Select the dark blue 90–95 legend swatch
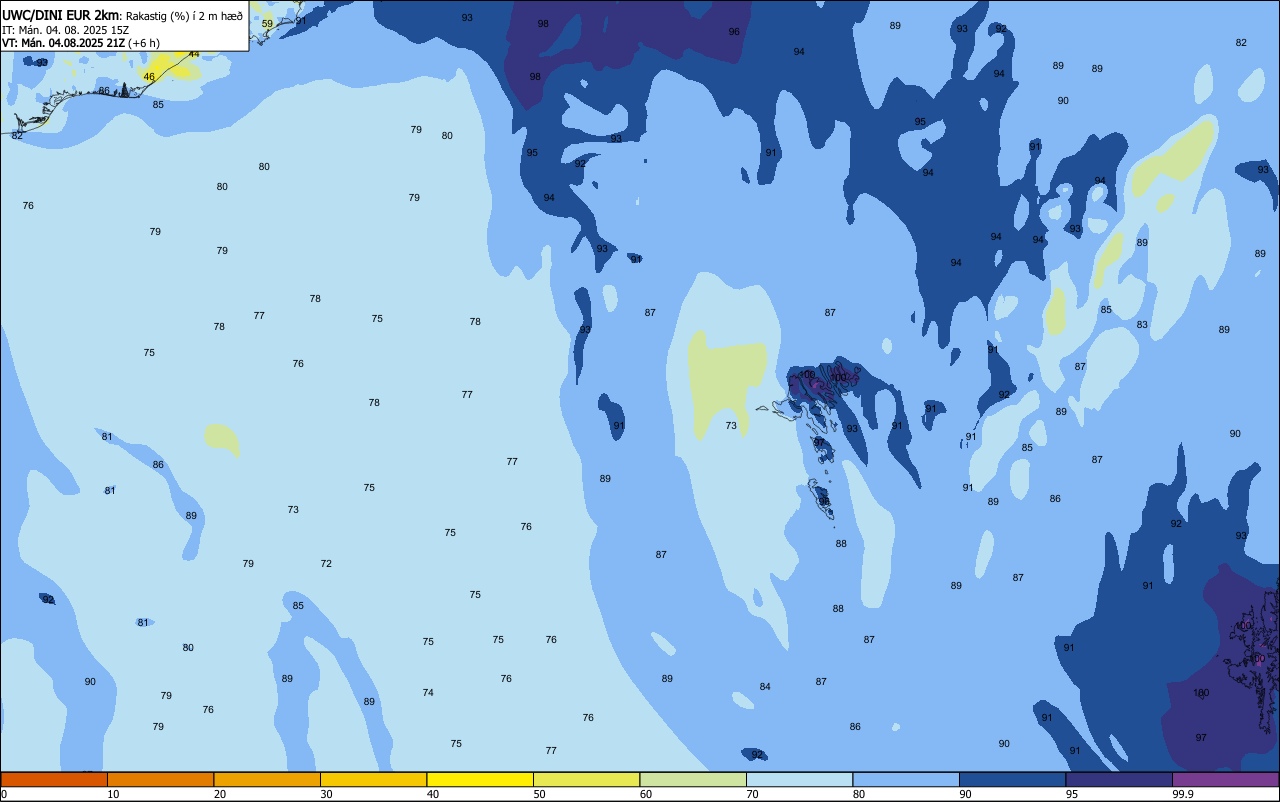 point(1012,779)
